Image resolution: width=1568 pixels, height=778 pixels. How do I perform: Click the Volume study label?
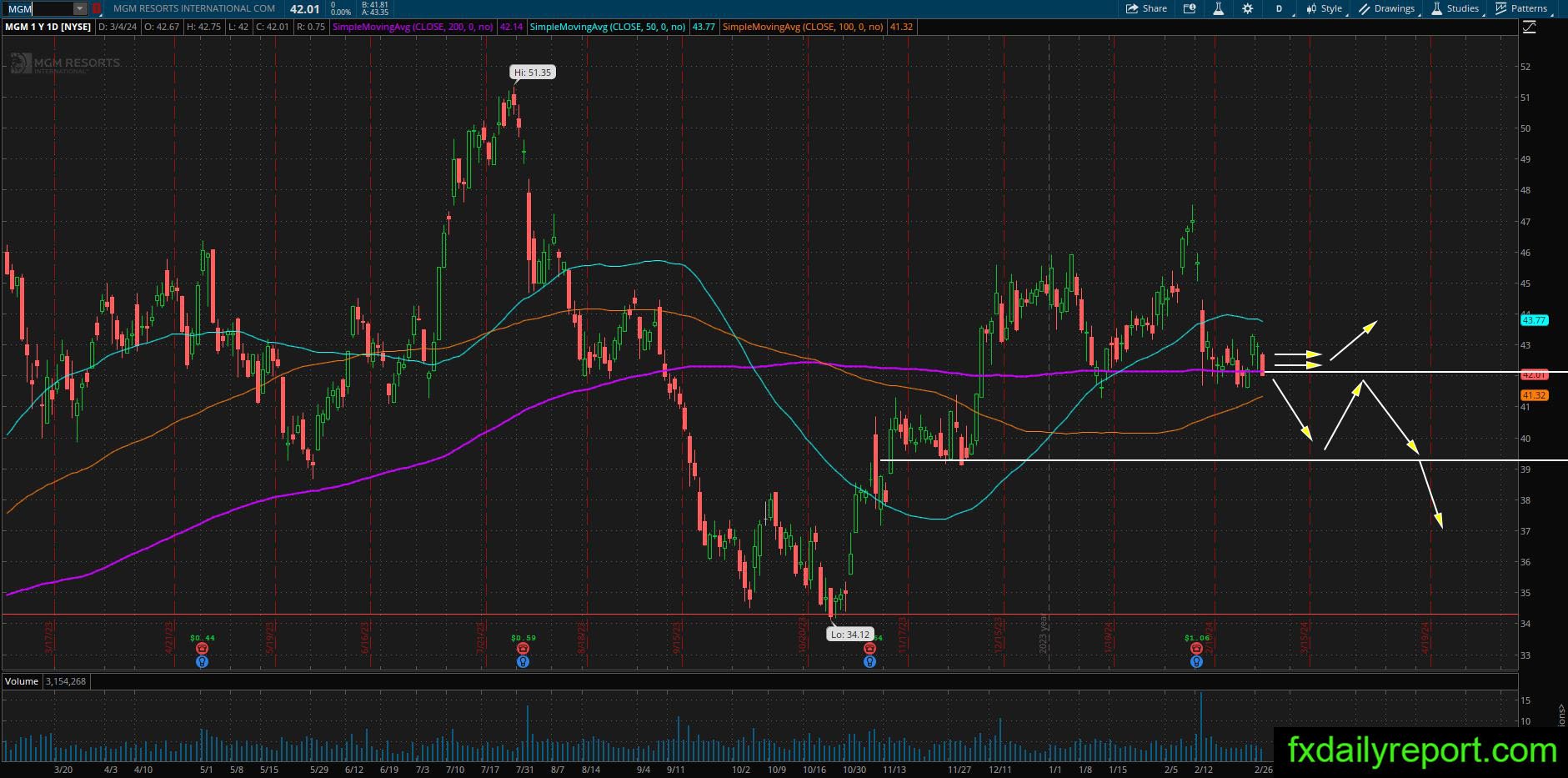22,681
